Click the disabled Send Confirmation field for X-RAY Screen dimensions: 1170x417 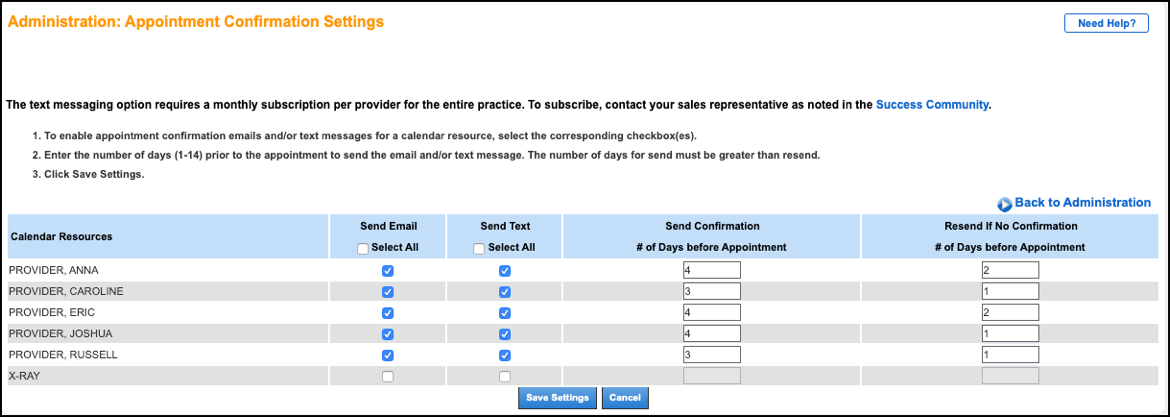[712, 375]
